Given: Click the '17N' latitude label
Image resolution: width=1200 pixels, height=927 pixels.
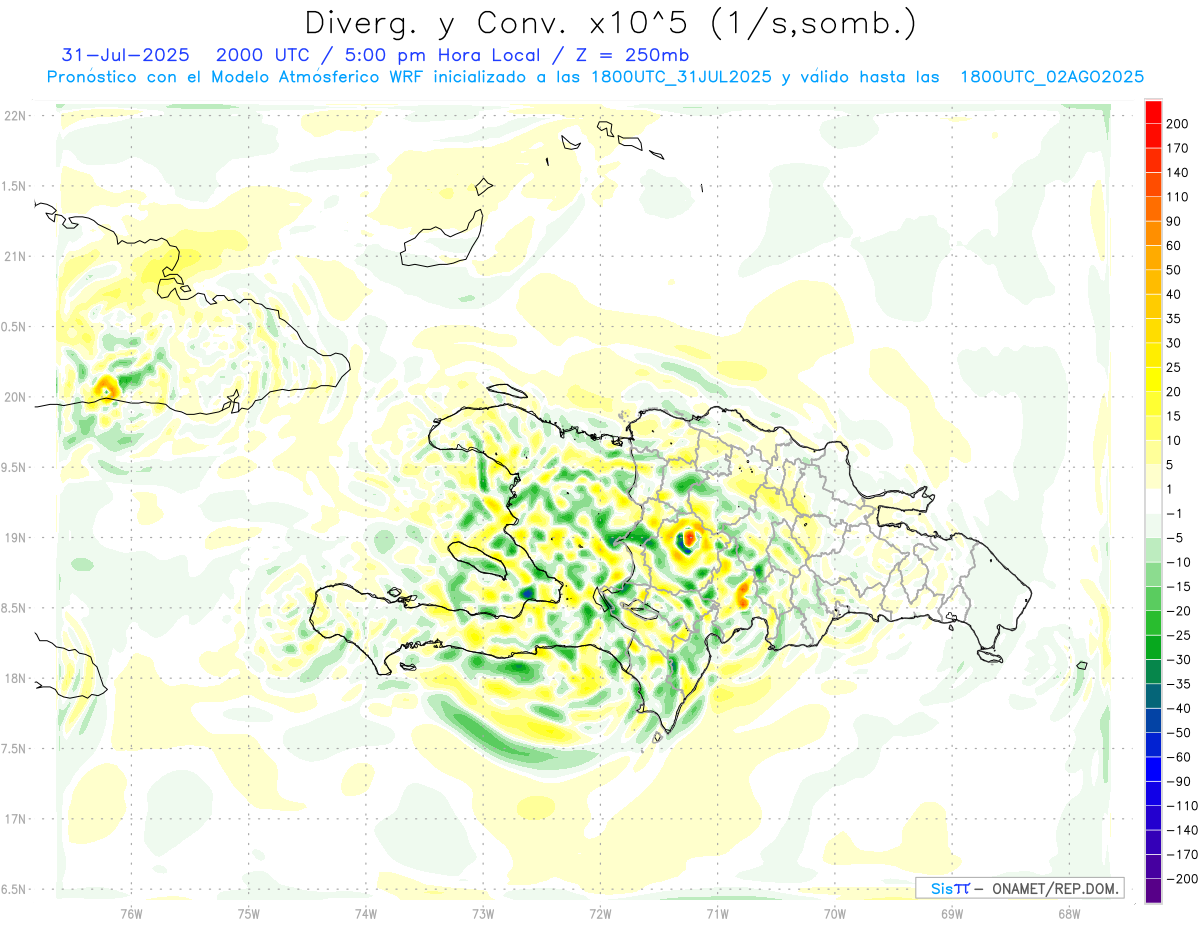Looking at the screenshot, I should 15,819.
